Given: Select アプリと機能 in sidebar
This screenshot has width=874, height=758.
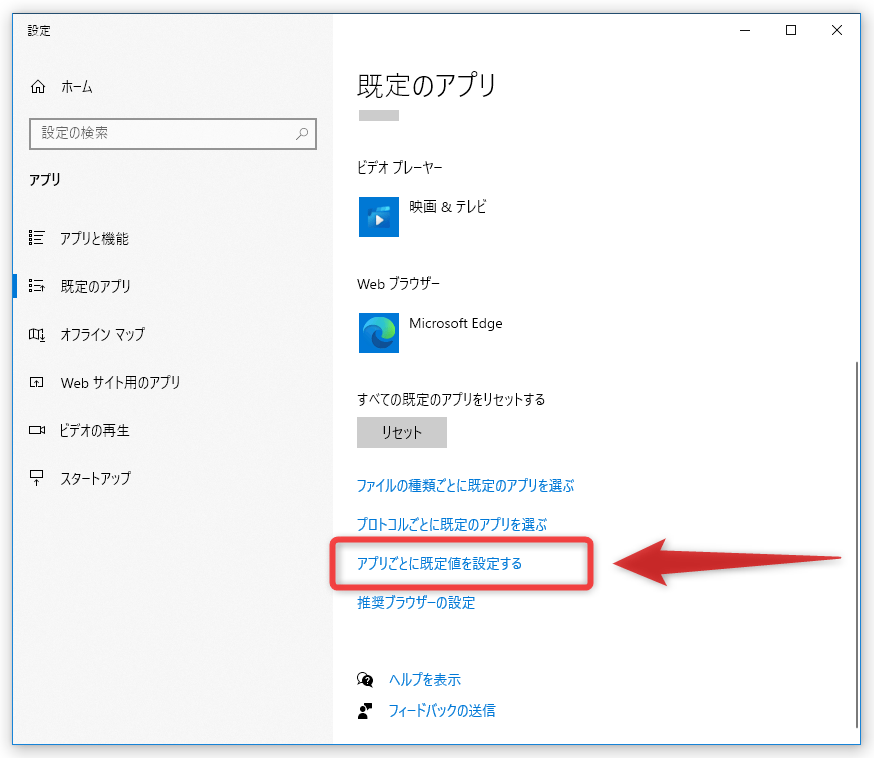Looking at the screenshot, I should pyautogui.click(x=94, y=239).
